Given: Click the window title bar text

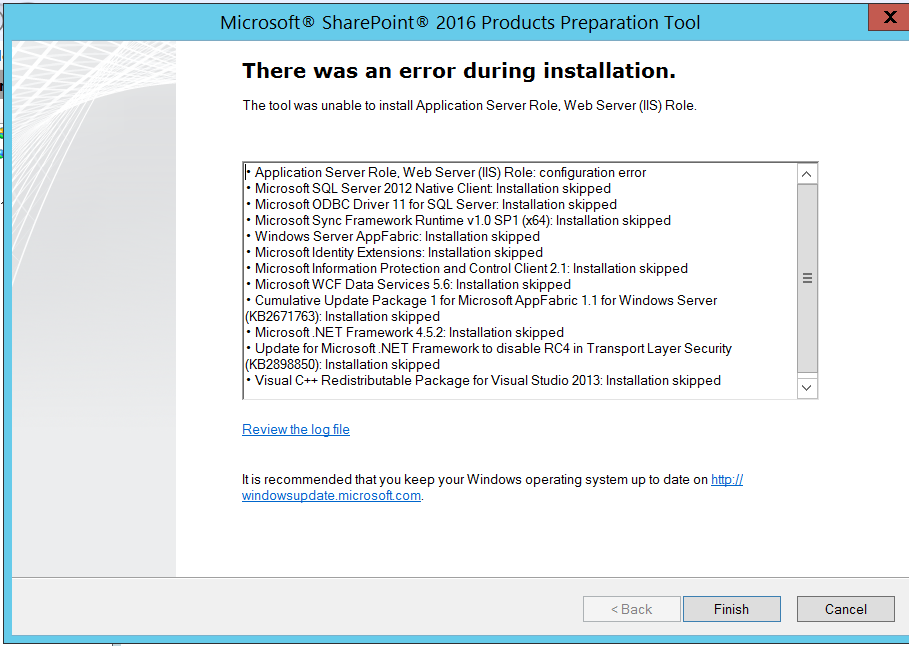Looking at the screenshot, I should (x=460, y=22).
